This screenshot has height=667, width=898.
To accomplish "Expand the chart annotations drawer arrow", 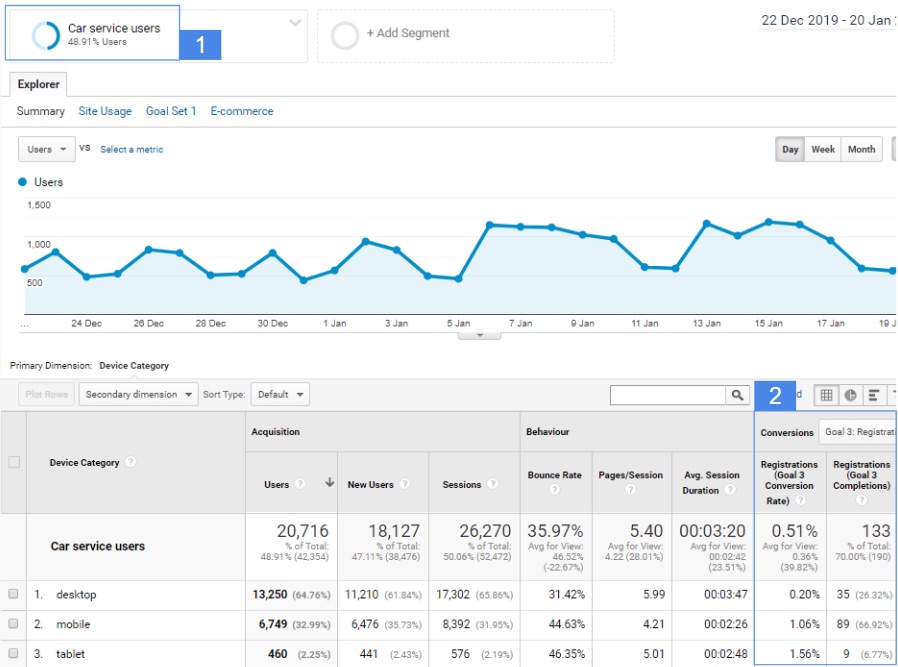I will pos(480,336).
